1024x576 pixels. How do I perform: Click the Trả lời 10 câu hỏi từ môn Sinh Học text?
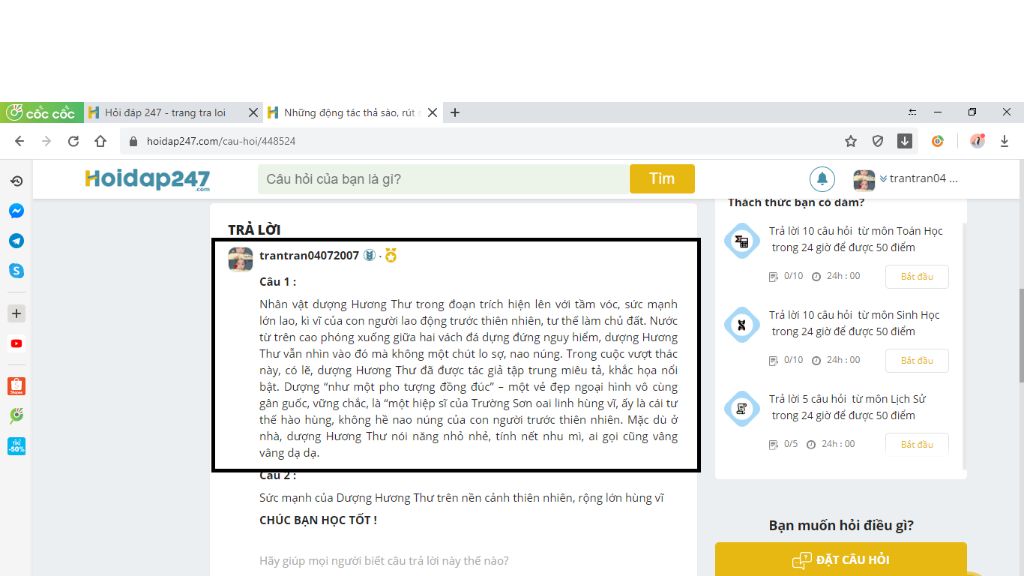854,323
